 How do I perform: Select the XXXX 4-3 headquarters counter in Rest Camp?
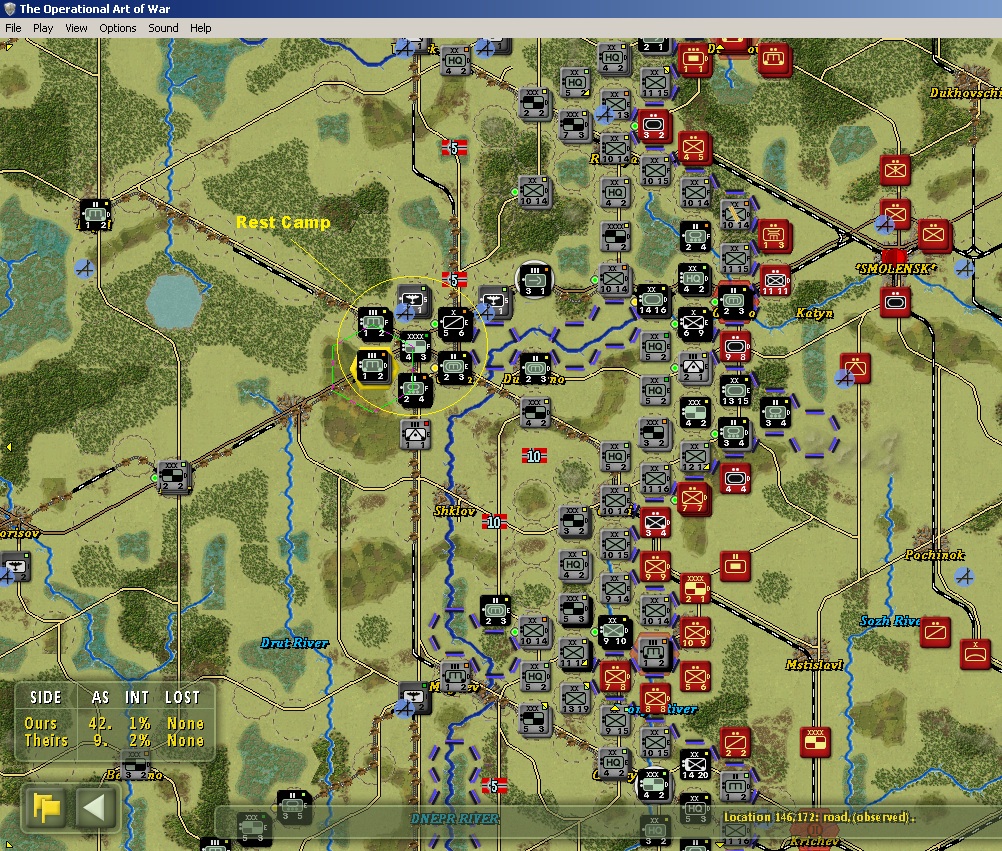point(414,346)
